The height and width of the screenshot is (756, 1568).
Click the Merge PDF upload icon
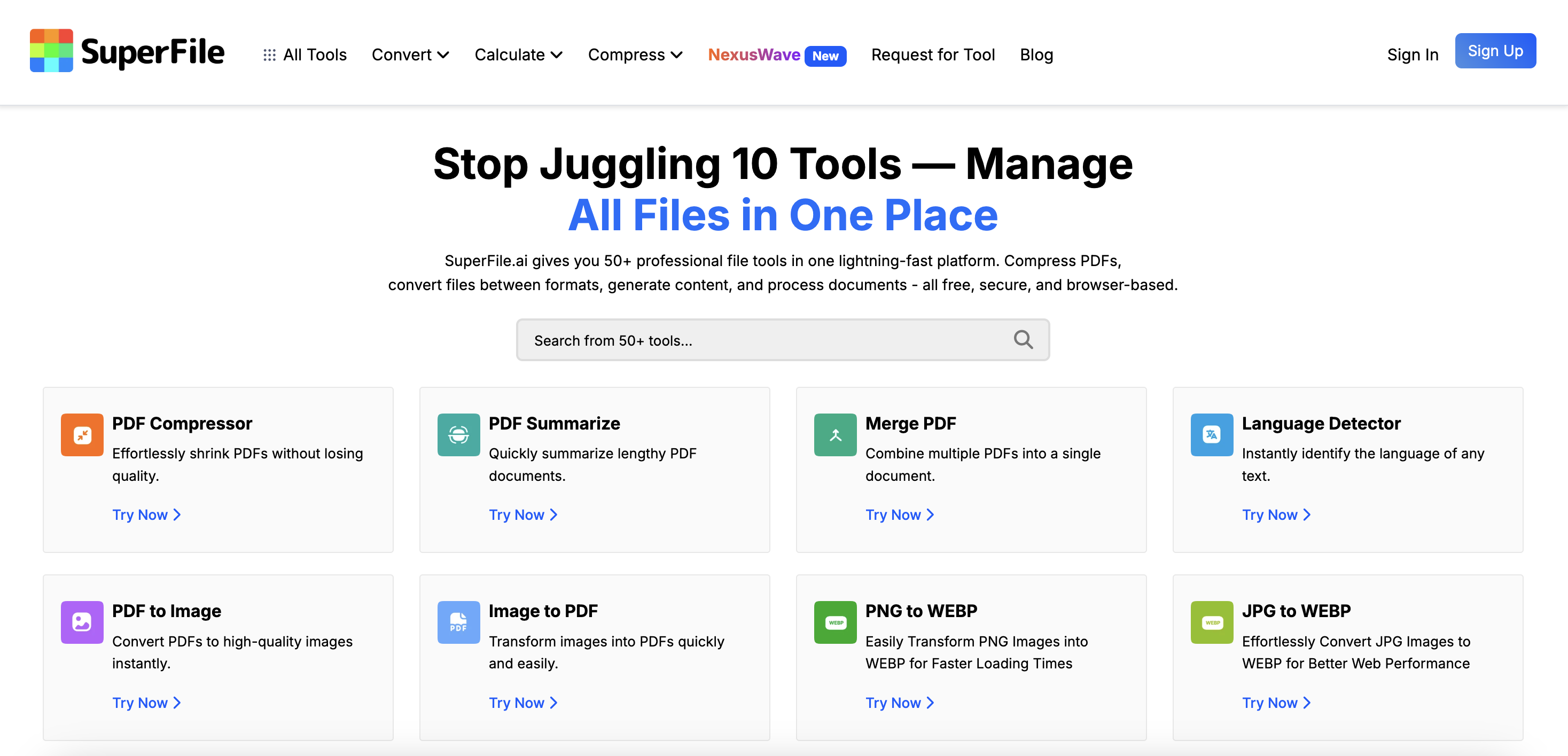(x=835, y=434)
